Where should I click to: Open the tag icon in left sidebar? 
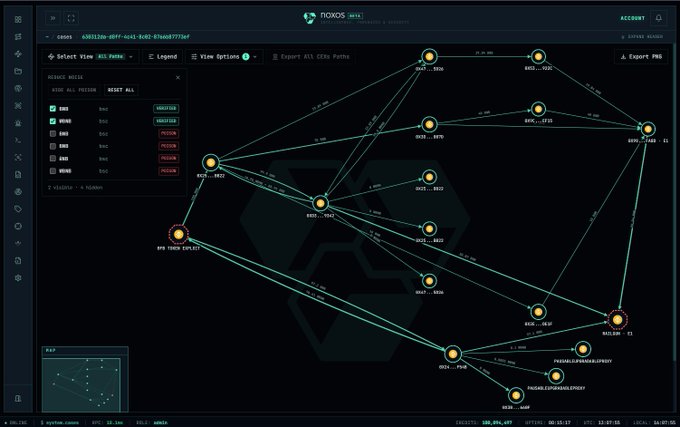(18, 209)
